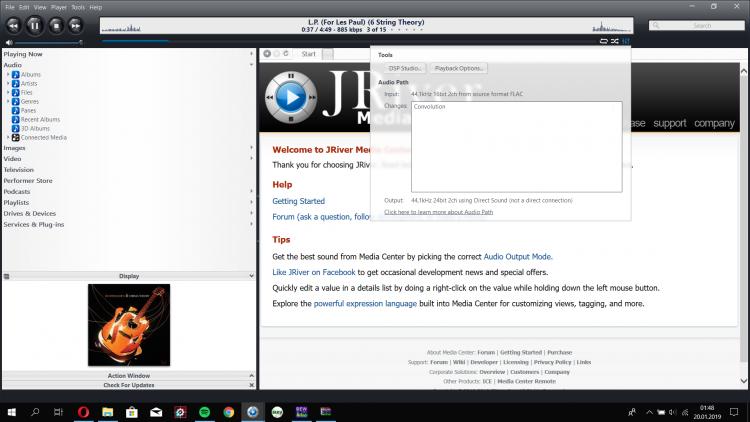Open the Tools menu
This screenshot has width=750, height=422.
[x=78, y=7]
